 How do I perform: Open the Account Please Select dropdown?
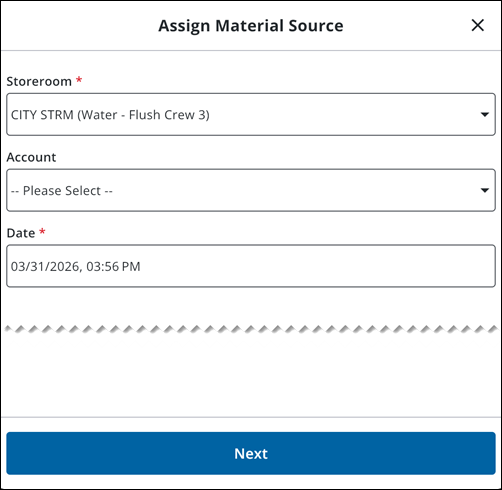(x=251, y=190)
